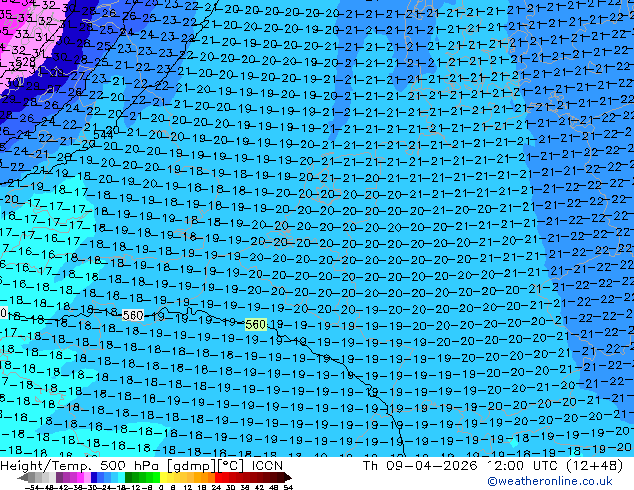Click the right arrow end of color scale

(x=287, y=478)
